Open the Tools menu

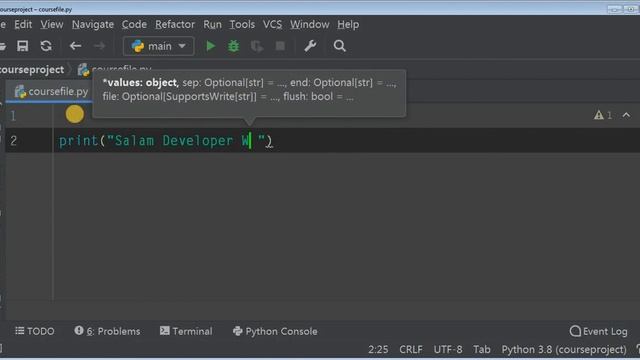[x=242, y=24]
